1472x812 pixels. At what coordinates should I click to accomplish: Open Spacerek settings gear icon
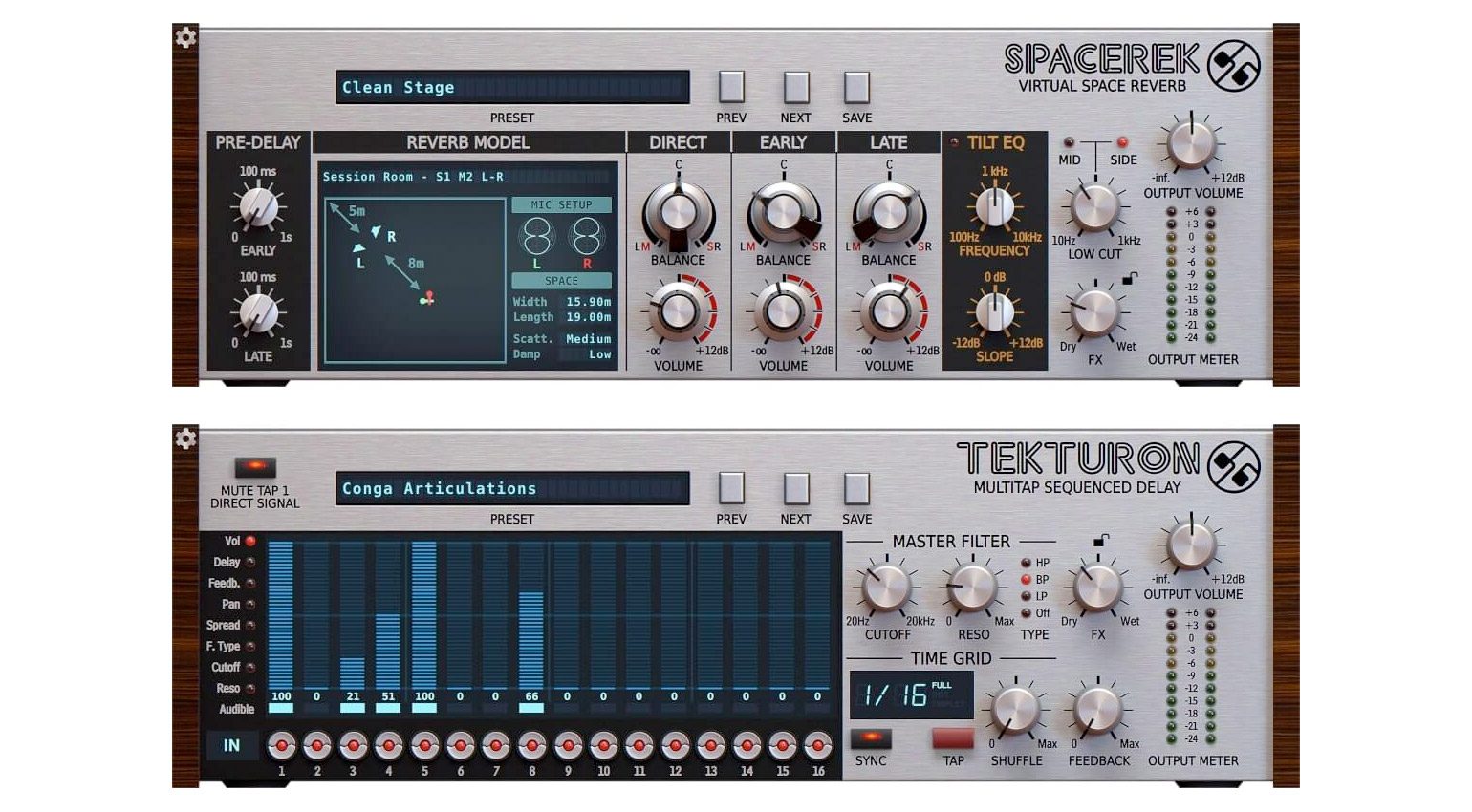pyautogui.click(x=185, y=37)
